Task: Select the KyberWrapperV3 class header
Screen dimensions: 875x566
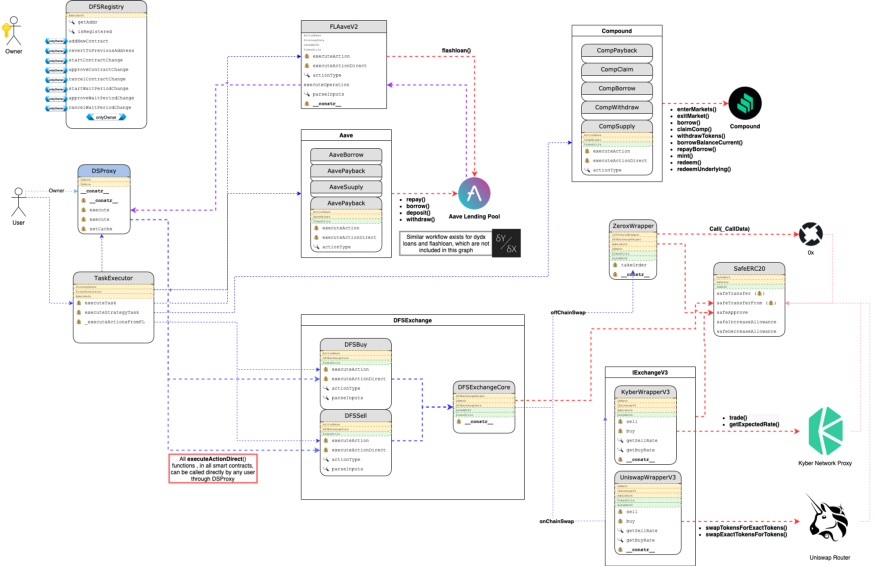Action: (x=645, y=392)
